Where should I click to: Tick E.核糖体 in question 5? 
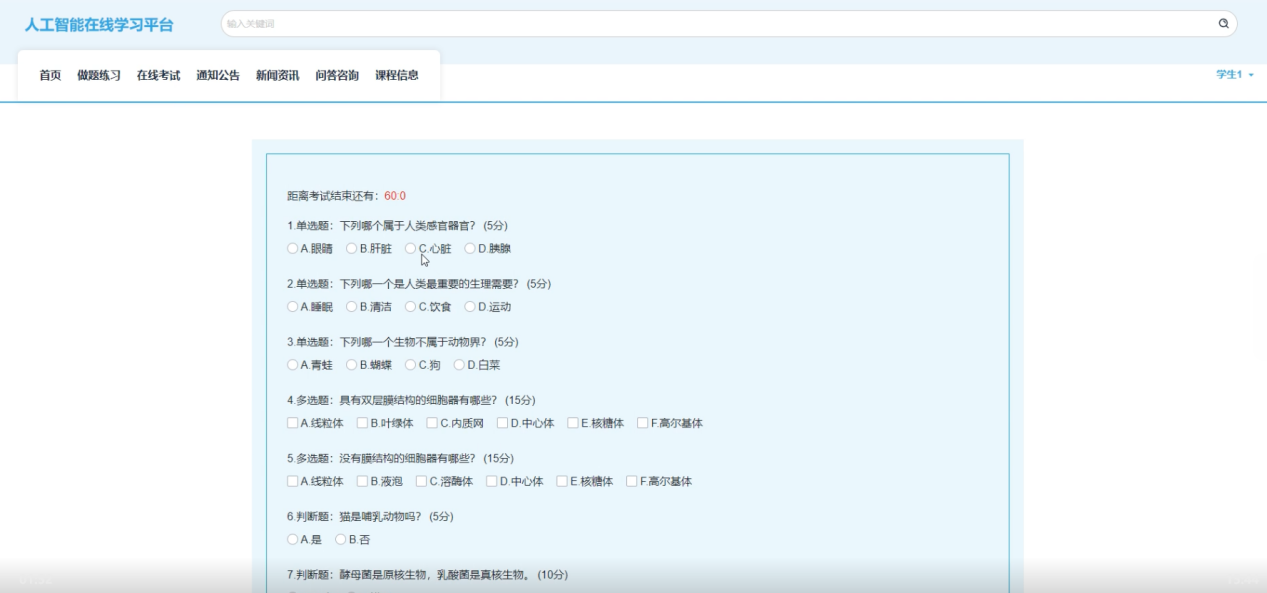(562, 481)
